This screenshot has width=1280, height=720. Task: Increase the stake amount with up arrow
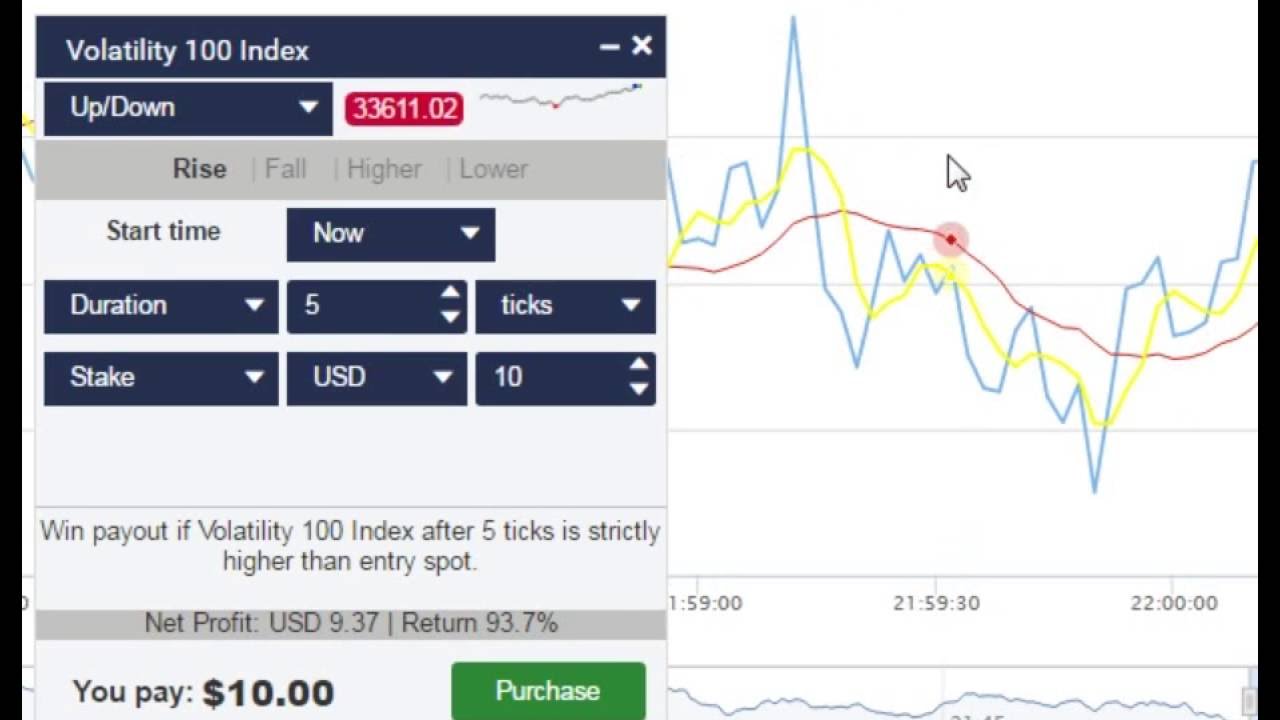[x=639, y=365]
